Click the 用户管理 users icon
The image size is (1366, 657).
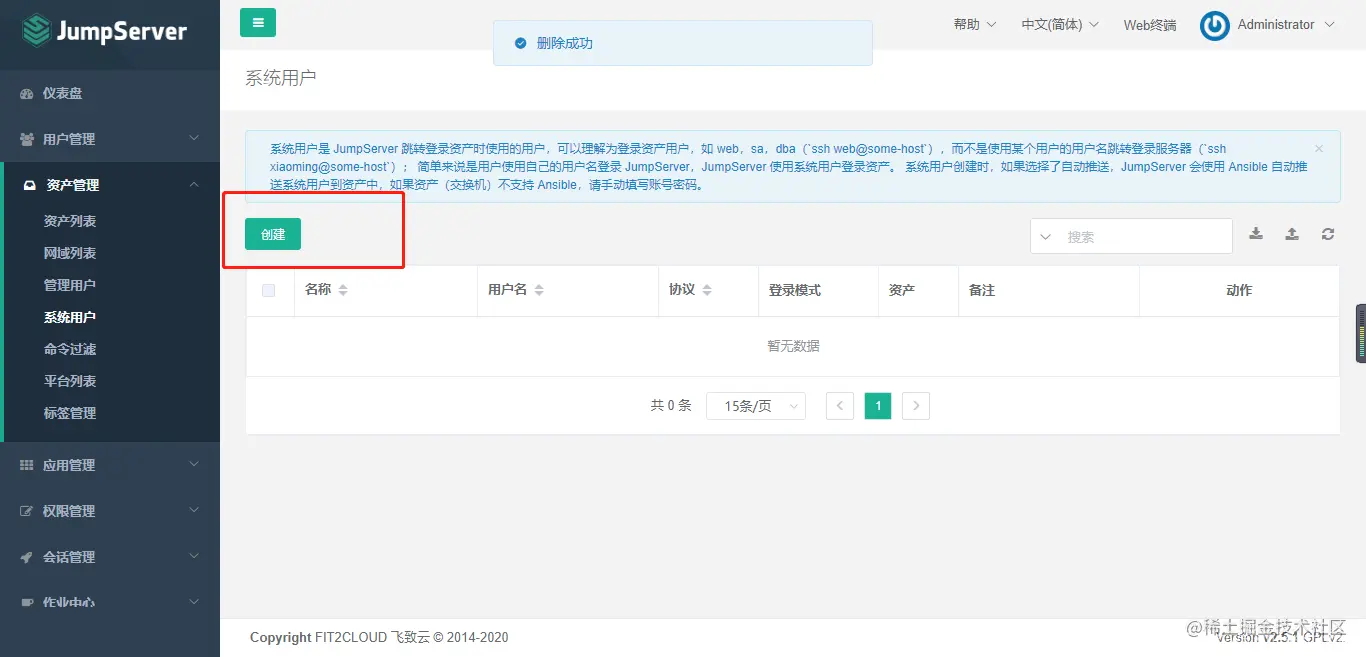[27, 139]
